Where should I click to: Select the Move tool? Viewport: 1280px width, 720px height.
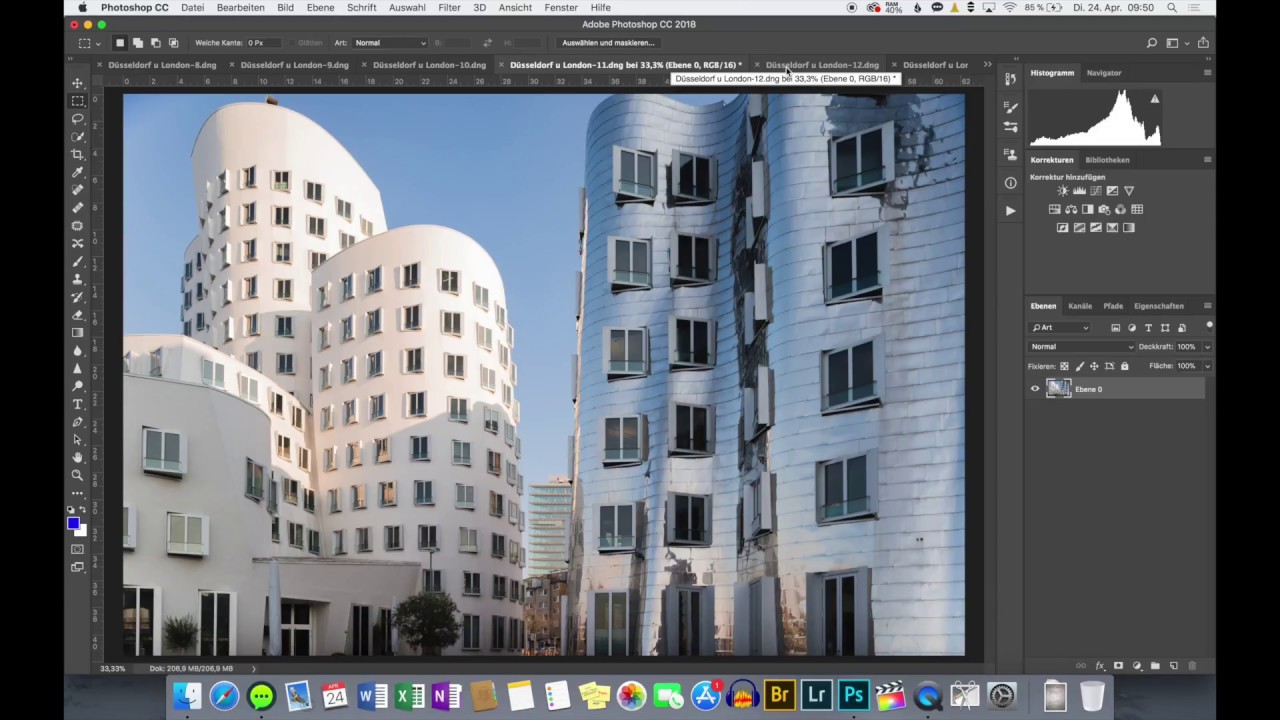78,83
